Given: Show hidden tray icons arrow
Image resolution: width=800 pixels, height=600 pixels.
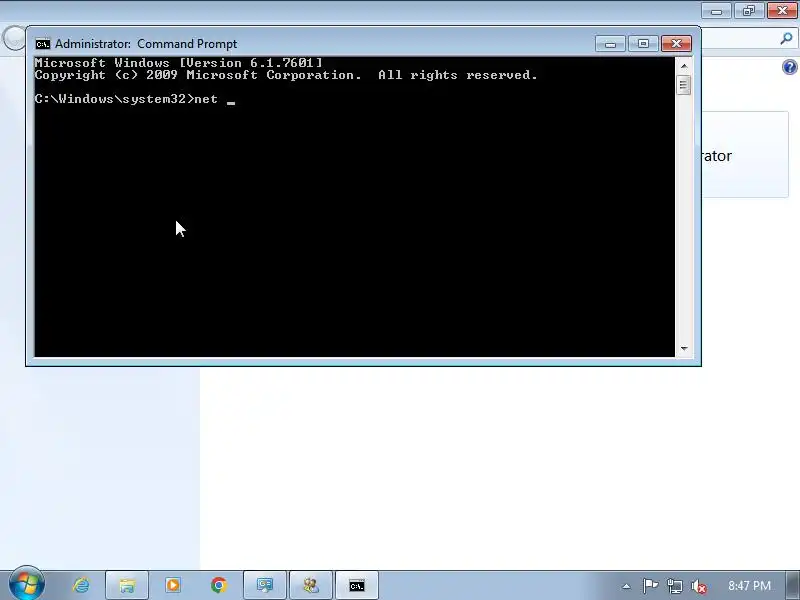Looking at the screenshot, I should click(x=626, y=586).
